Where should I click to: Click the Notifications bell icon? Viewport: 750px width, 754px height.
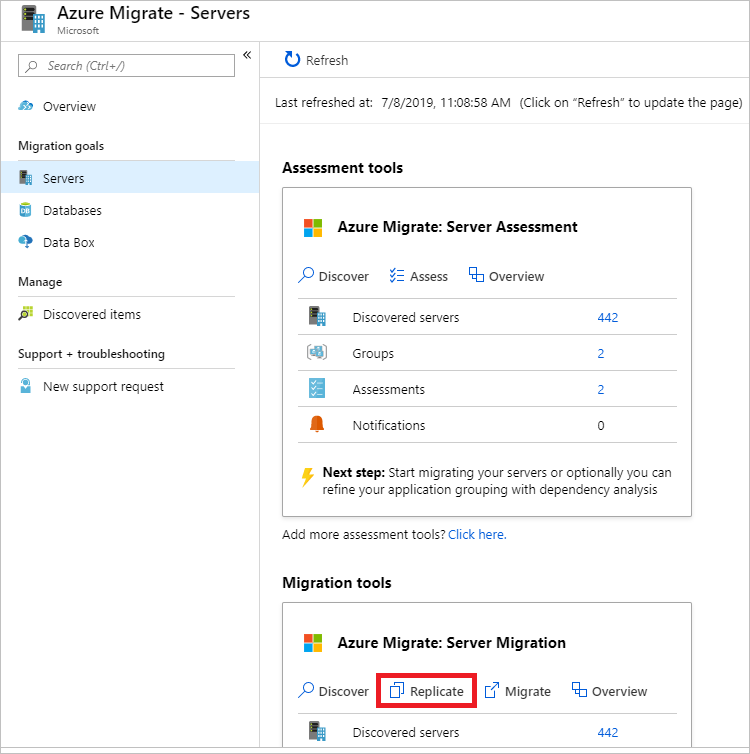click(317, 424)
